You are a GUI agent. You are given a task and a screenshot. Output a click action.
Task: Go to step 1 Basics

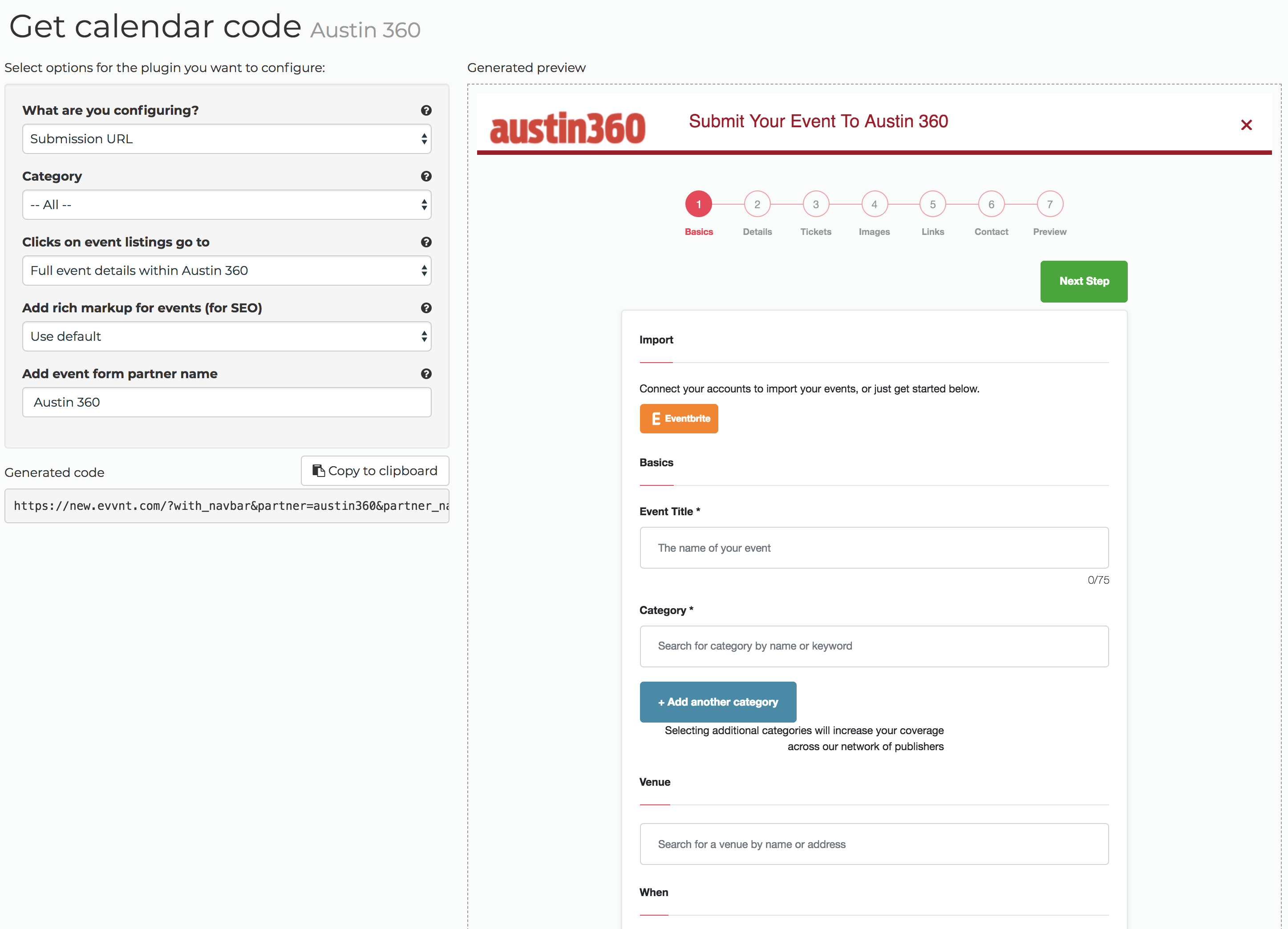pyautogui.click(x=698, y=204)
